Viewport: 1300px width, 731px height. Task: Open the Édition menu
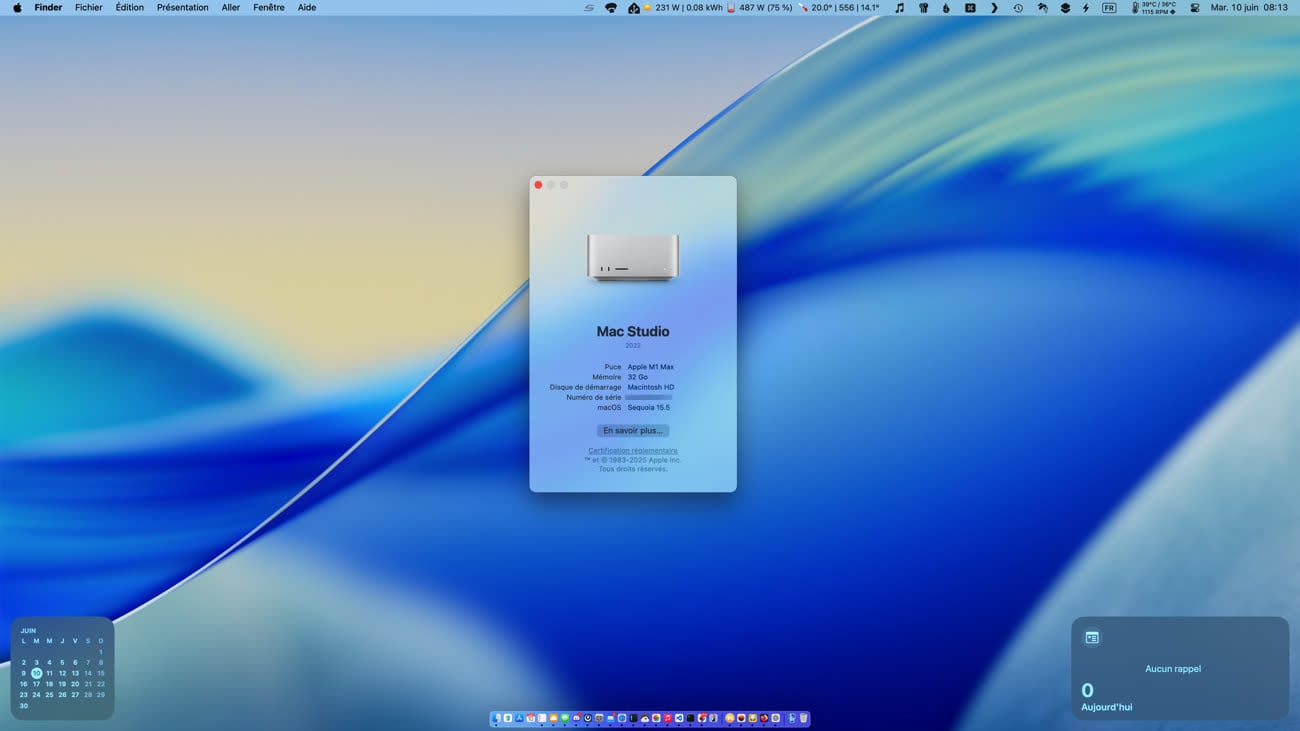[x=129, y=7]
